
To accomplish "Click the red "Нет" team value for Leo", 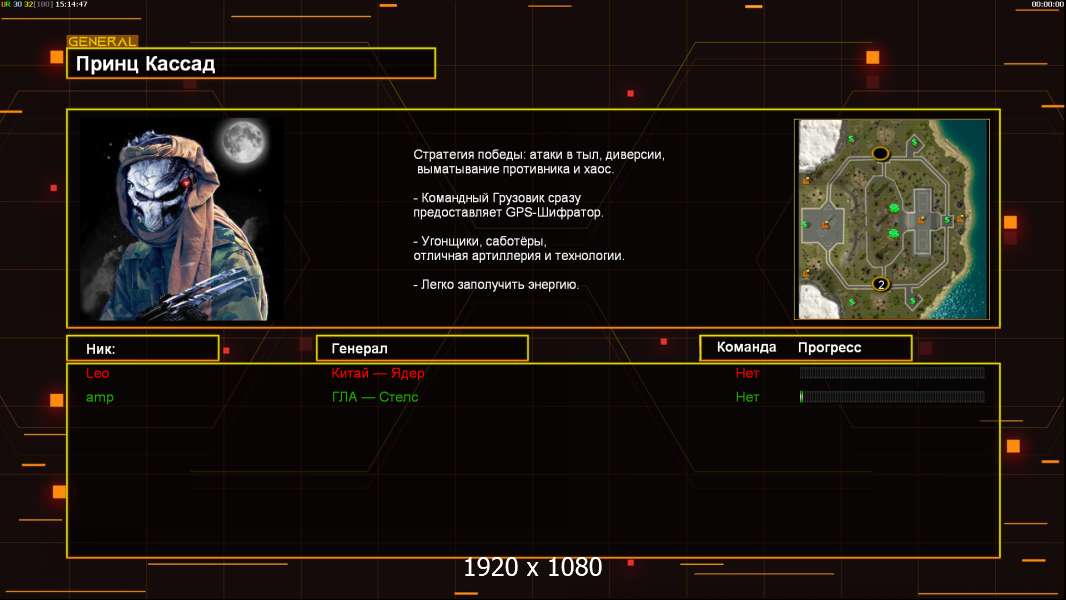I will click(x=747, y=373).
